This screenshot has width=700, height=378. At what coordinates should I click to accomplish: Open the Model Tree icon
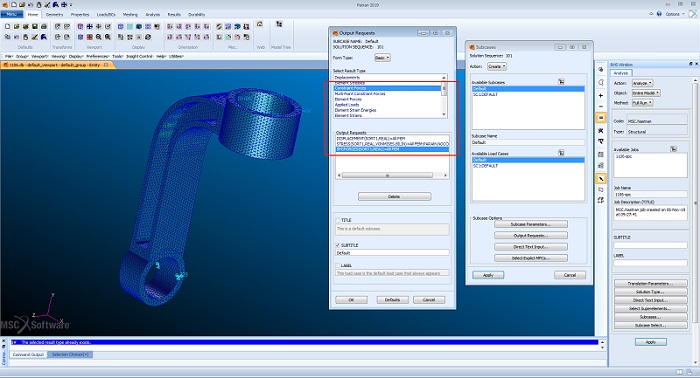[279, 24]
